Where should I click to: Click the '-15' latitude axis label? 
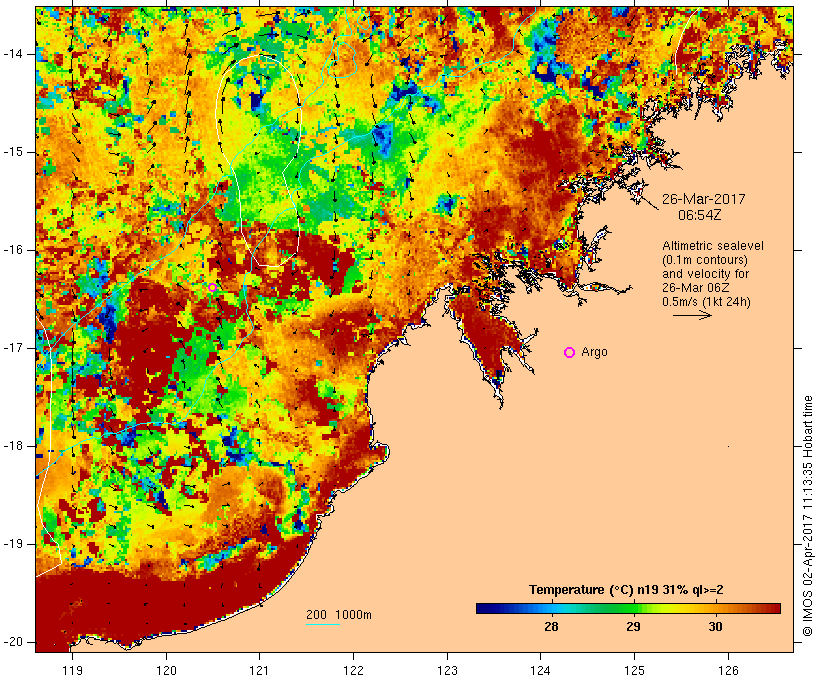[x=13, y=152]
